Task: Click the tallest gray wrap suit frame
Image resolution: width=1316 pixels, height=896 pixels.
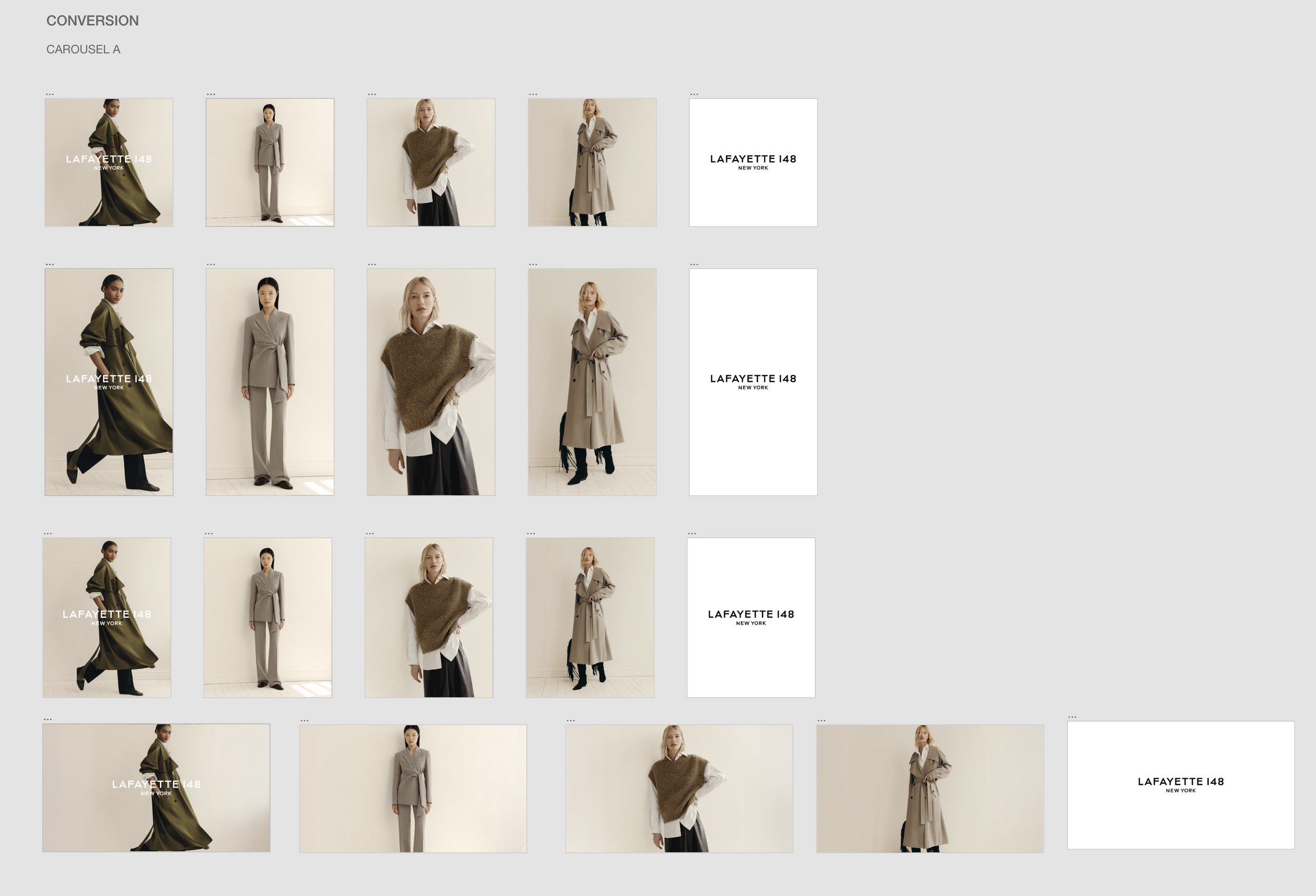Action: 270,382
